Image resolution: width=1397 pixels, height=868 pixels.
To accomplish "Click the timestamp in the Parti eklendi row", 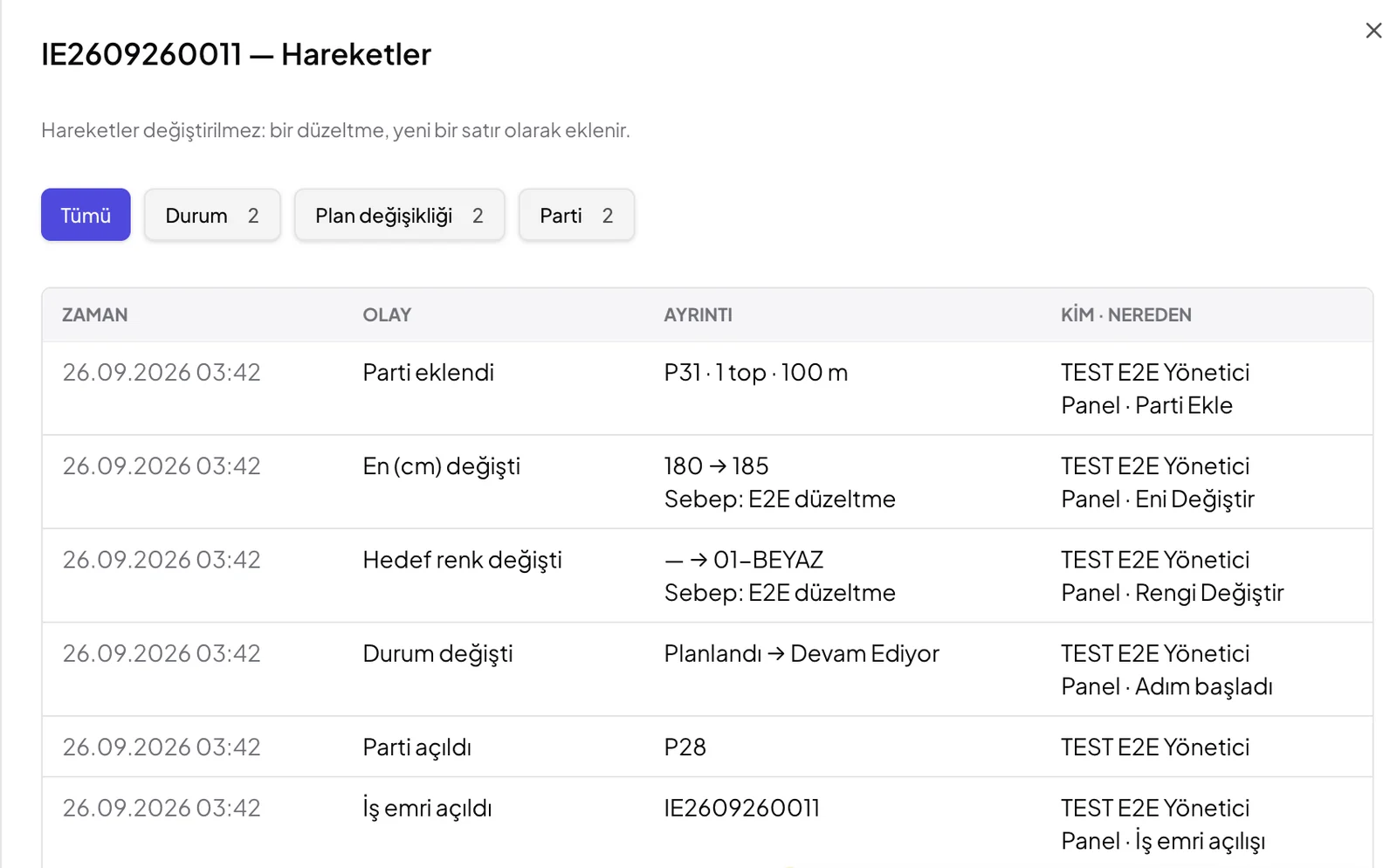I will point(162,373).
